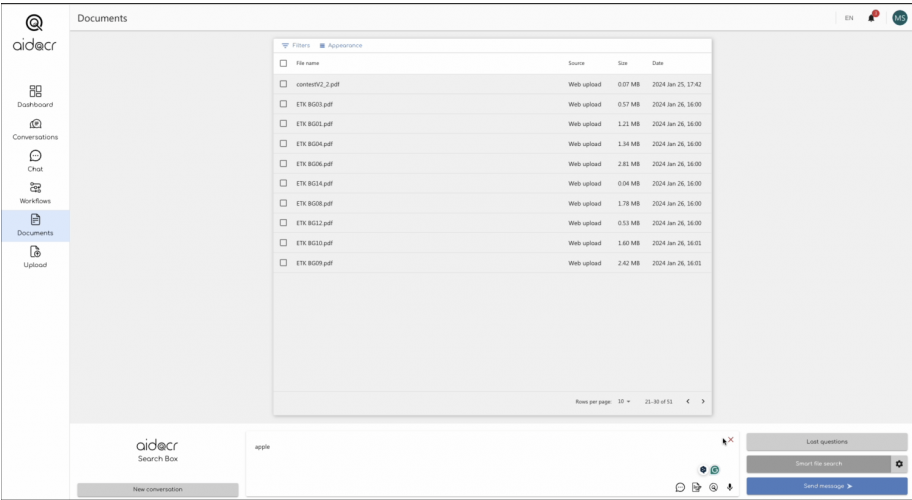Check the box for ETK BG06.pdf
This screenshot has width=912, height=500.
tap(283, 163)
